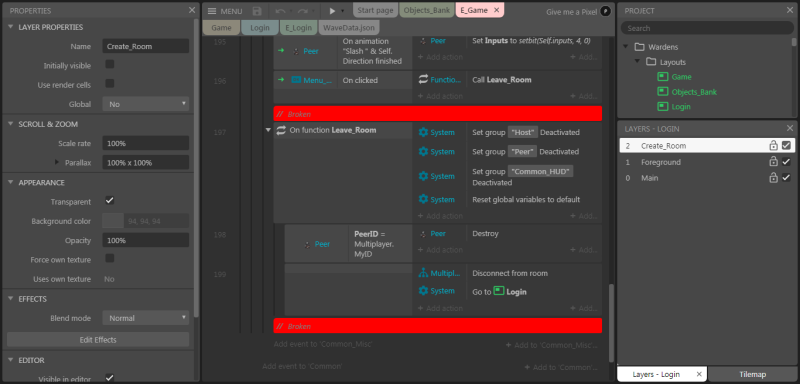Click the Login layout icon in Go to action
The width and height of the screenshot is (800, 384).
(x=499, y=292)
